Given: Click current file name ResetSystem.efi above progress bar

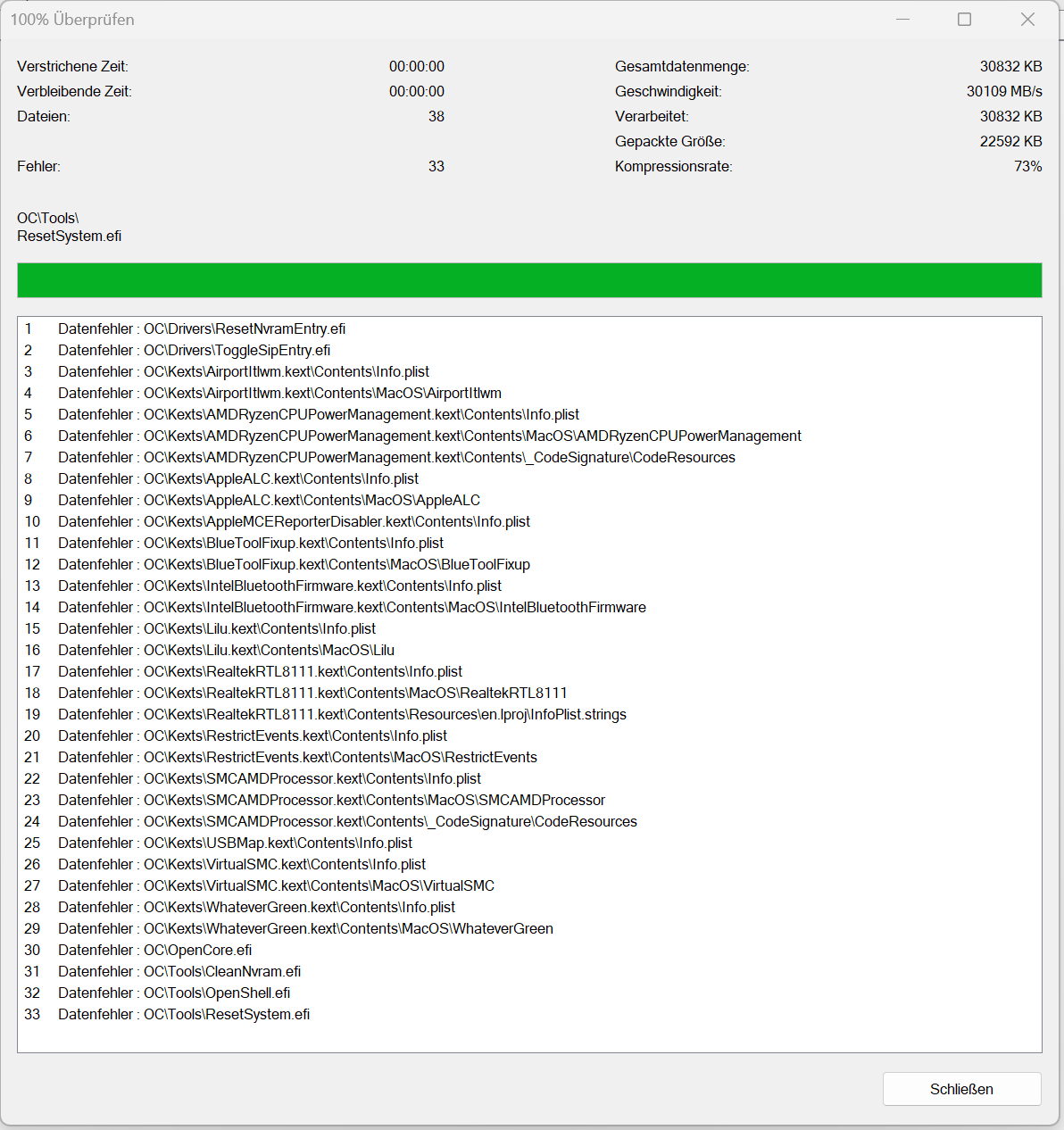Looking at the screenshot, I should pos(69,236).
